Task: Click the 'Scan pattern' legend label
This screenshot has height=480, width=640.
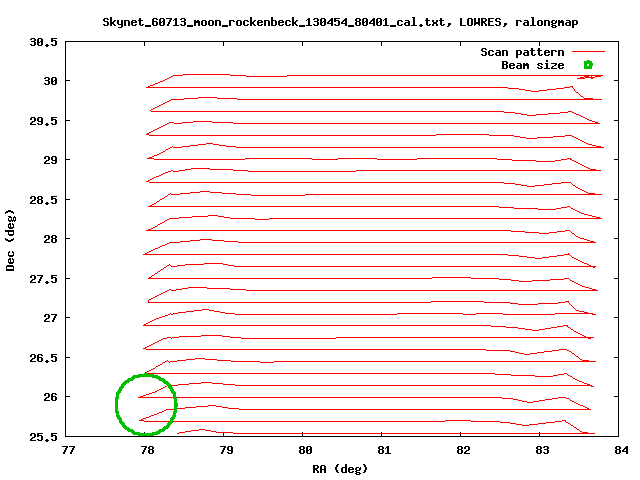Action: (522, 52)
